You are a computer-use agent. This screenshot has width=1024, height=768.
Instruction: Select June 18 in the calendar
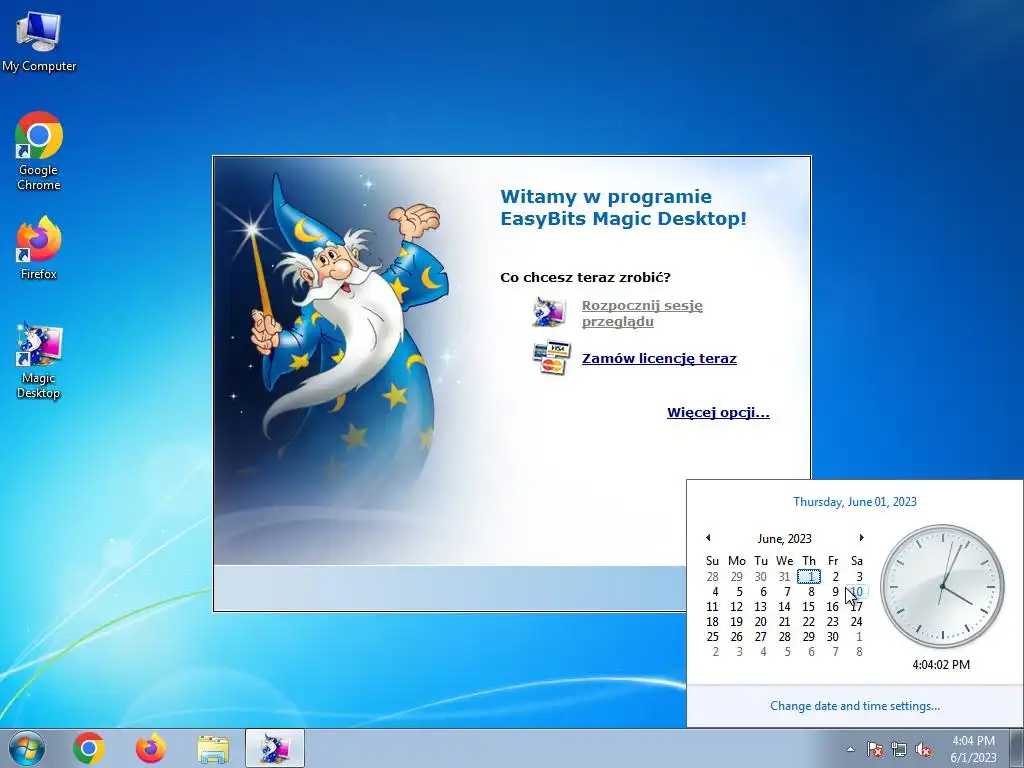coord(712,622)
